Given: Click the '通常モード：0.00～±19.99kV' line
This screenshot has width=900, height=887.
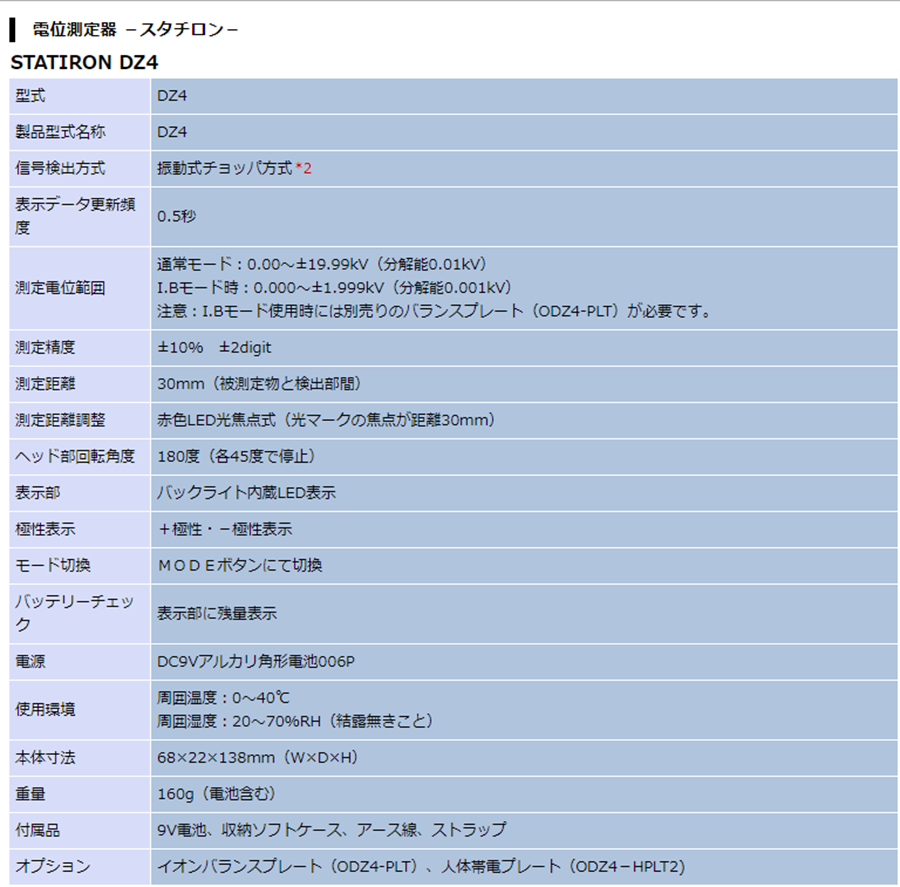Looking at the screenshot, I should coord(323,264).
